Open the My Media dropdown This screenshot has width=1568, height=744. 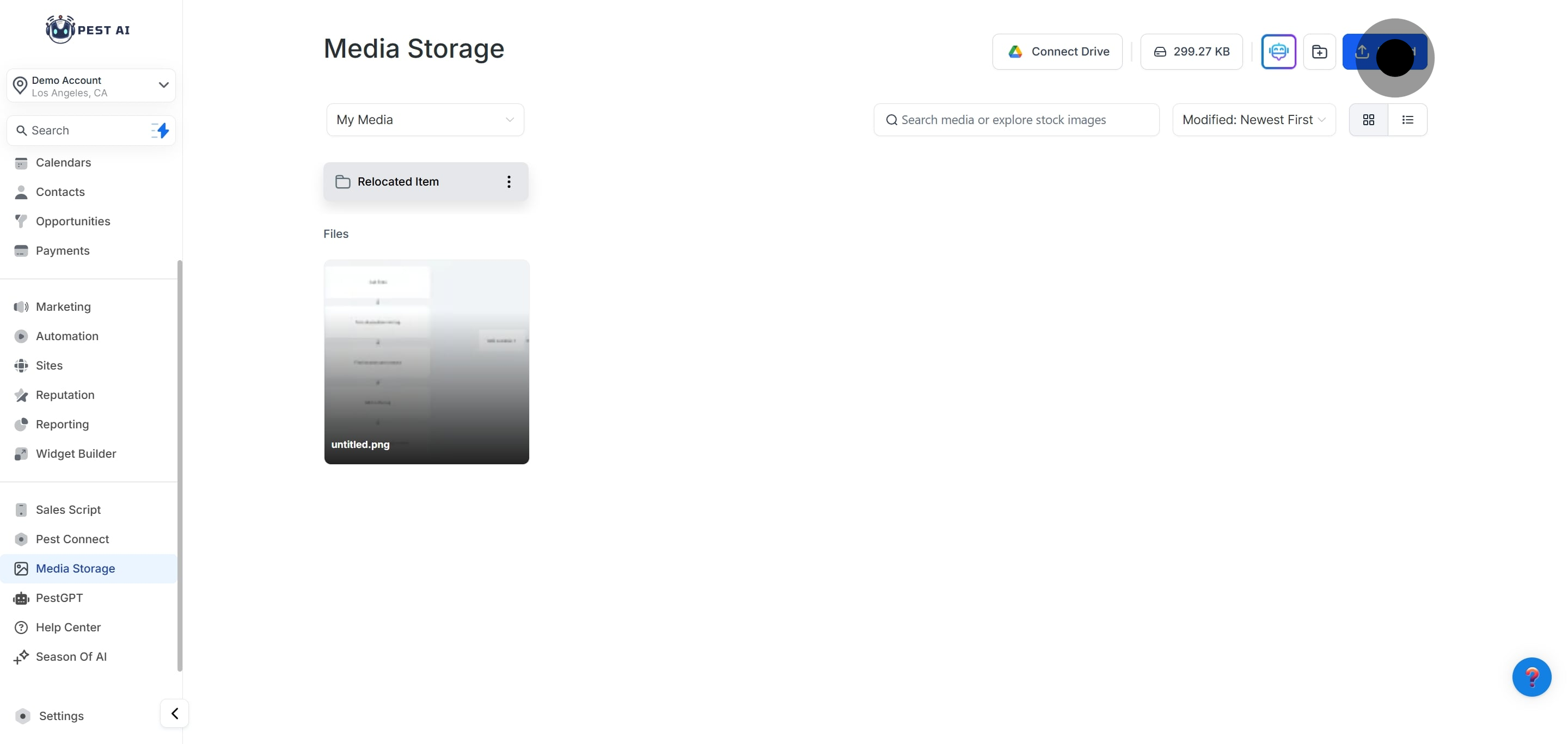pyautogui.click(x=424, y=119)
